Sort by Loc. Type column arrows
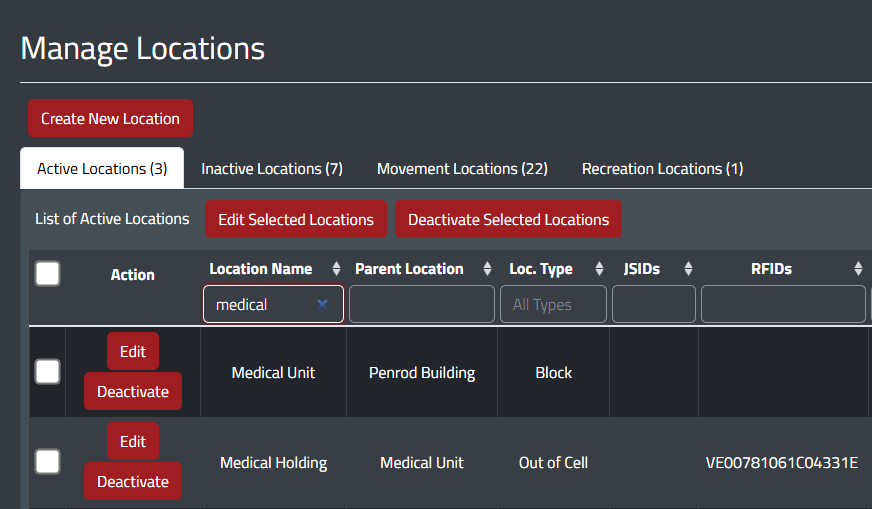This screenshot has width=872, height=509. [599, 269]
